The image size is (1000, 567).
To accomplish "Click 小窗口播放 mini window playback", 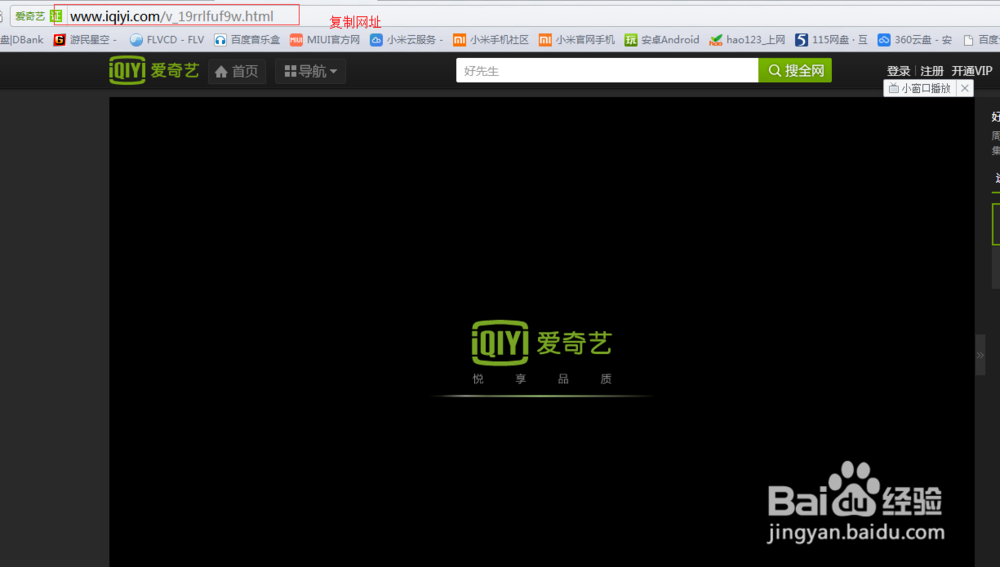I will [920, 89].
